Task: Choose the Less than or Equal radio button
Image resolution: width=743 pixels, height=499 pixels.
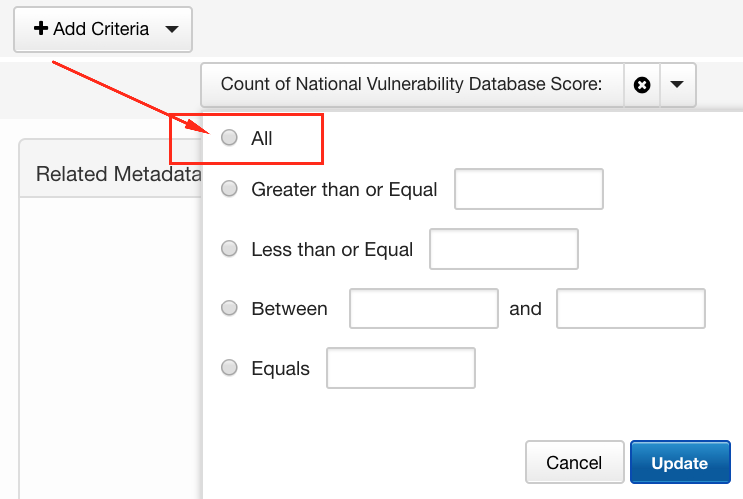Action: point(230,249)
